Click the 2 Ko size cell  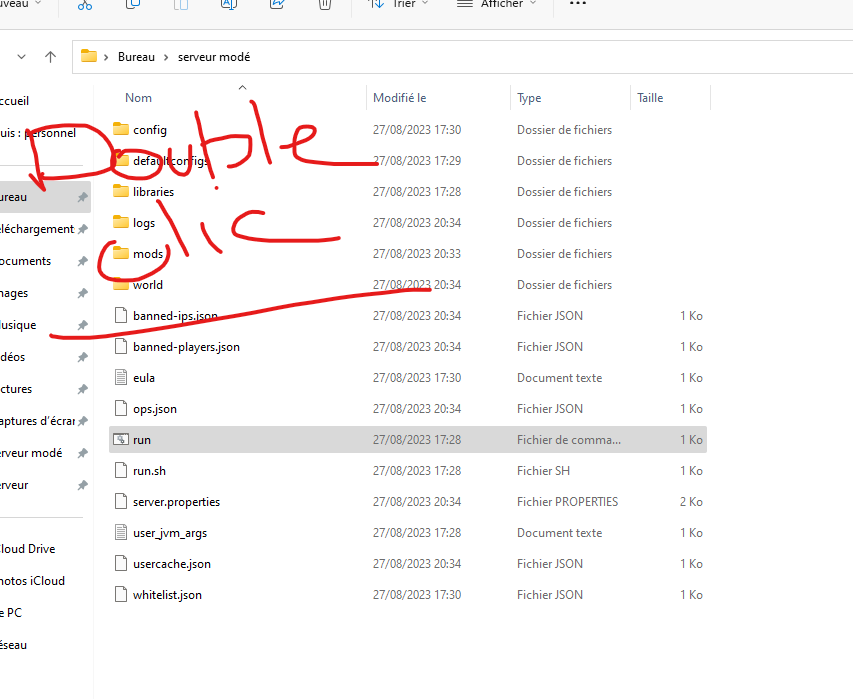691,502
